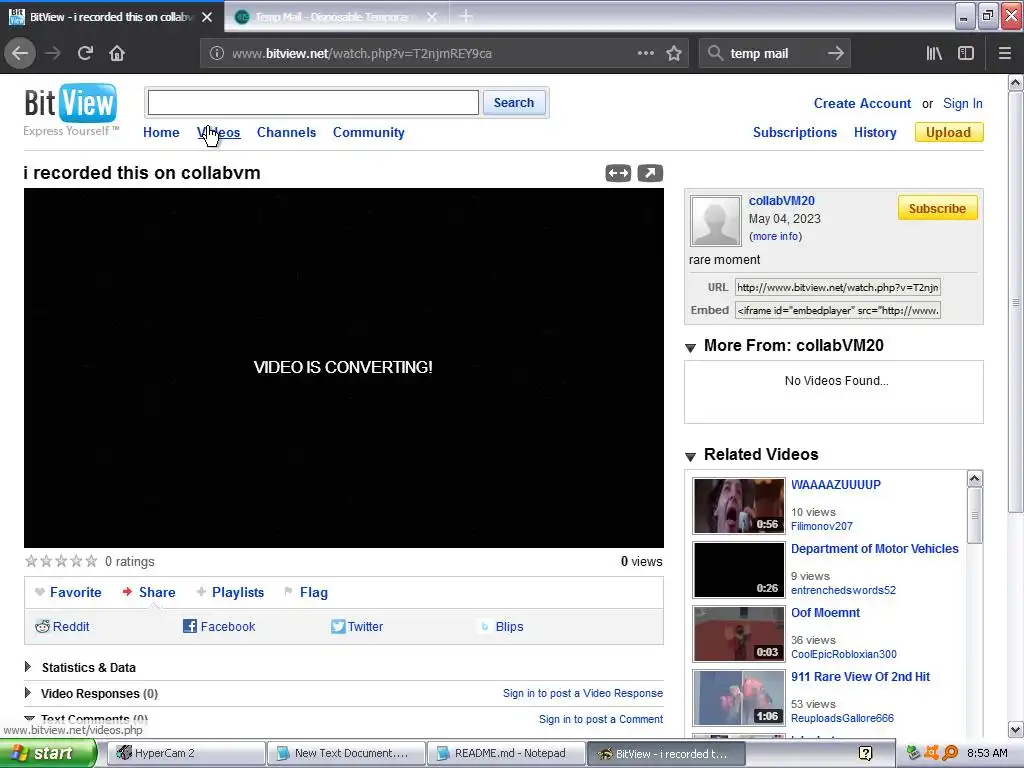The height and width of the screenshot is (768, 1024).
Task: Open 911 Rare View Of 2nd Hit link
Action: tap(860, 677)
